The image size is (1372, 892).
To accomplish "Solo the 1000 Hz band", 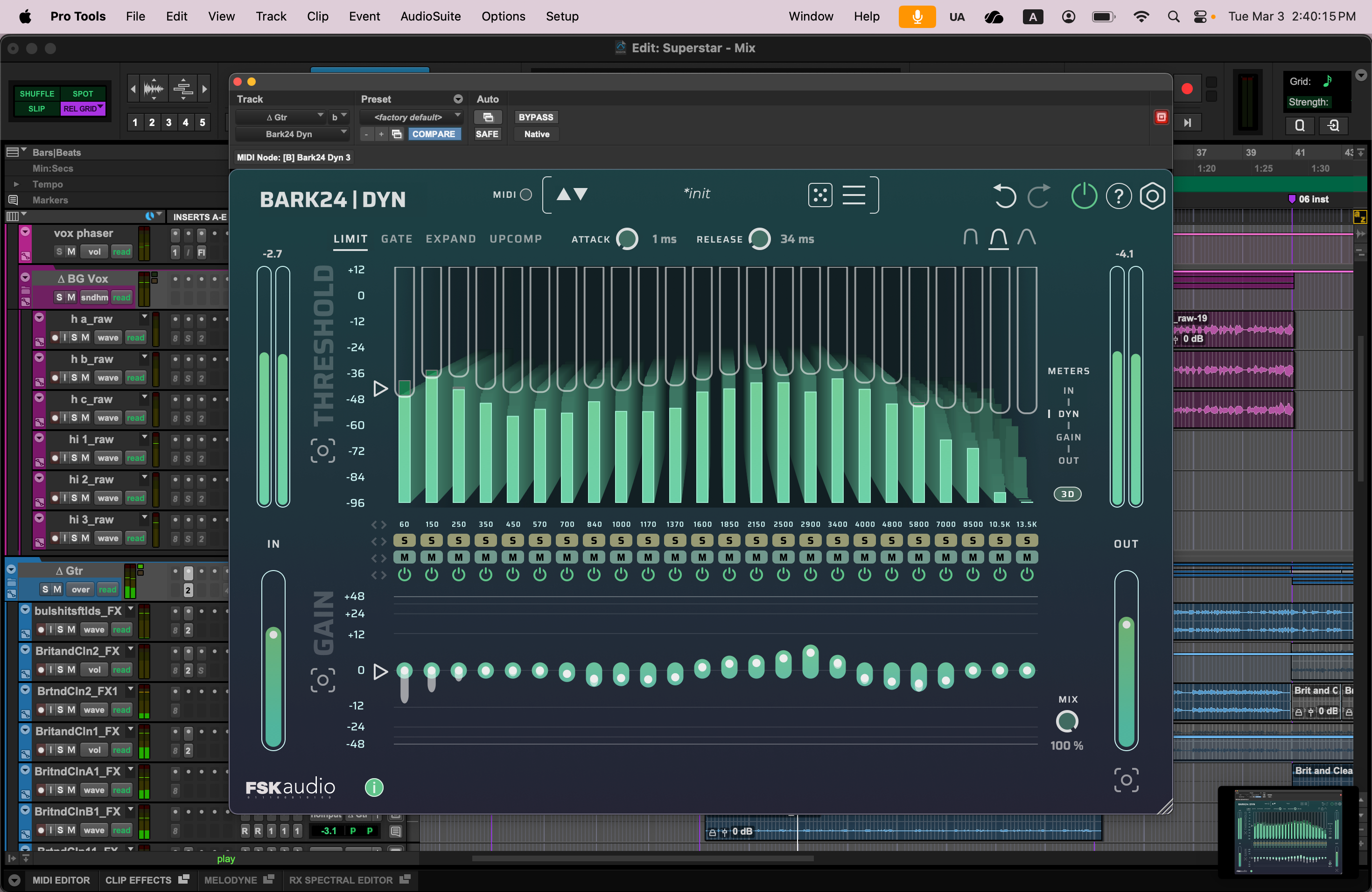I will pyautogui.click(x=621, y=541).
